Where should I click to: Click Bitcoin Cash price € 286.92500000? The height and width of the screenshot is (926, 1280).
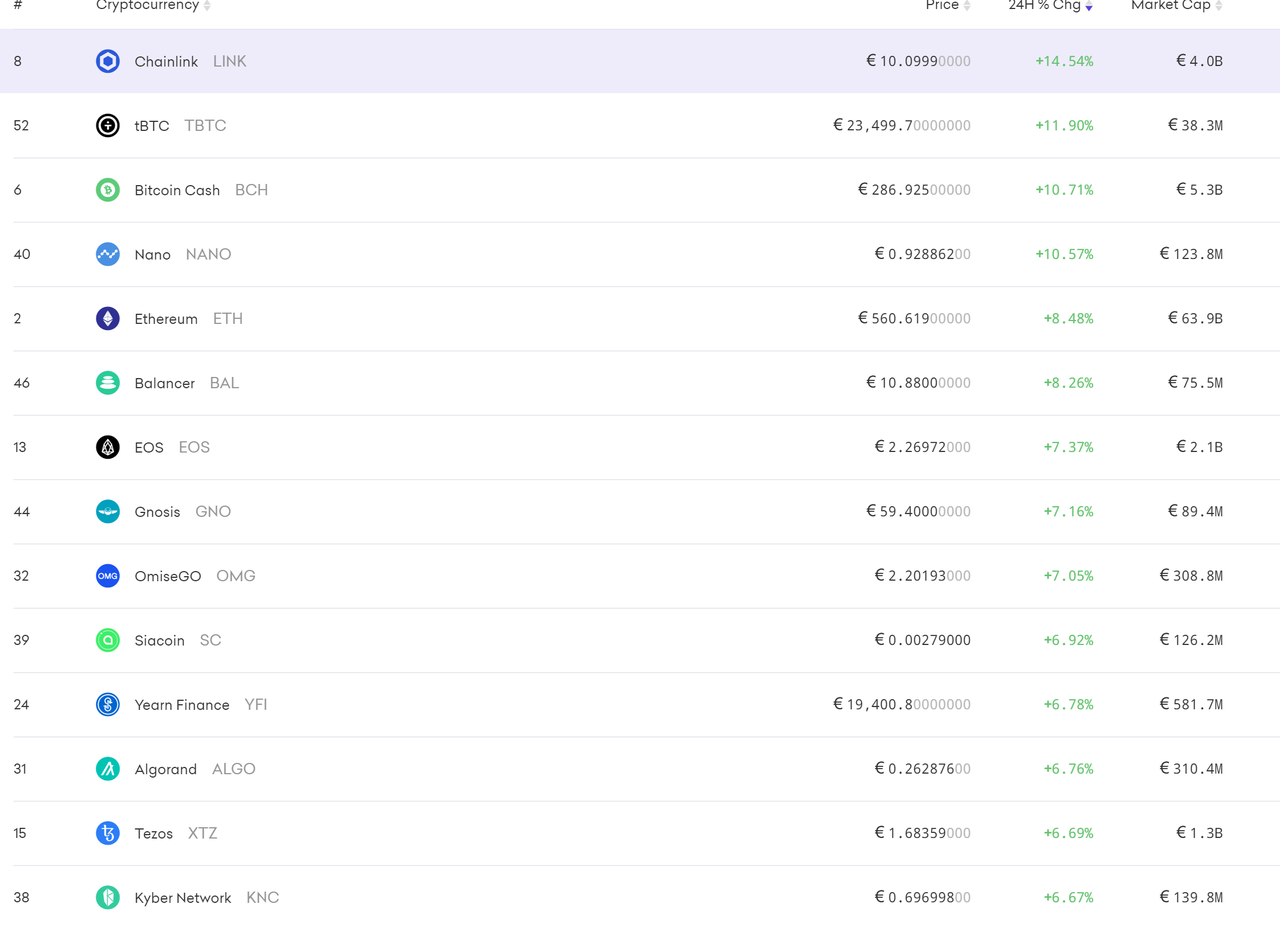click(914, 190)
